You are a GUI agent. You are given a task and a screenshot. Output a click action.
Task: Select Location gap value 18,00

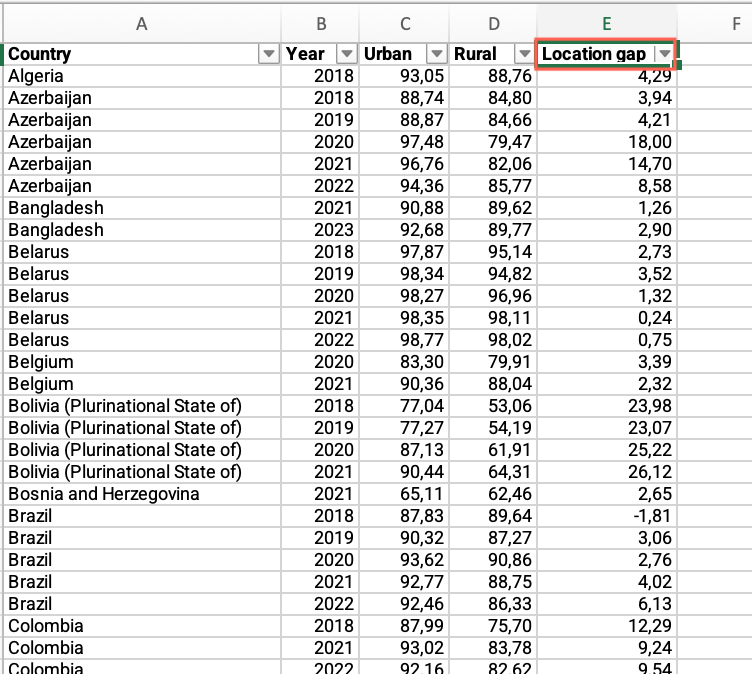(607, 142)
